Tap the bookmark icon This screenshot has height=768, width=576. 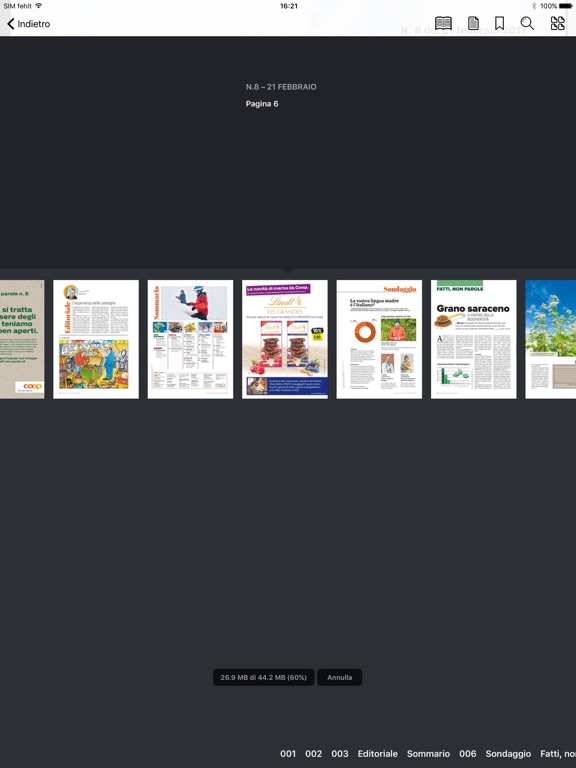pyautogui.click(x=500, y=23)
